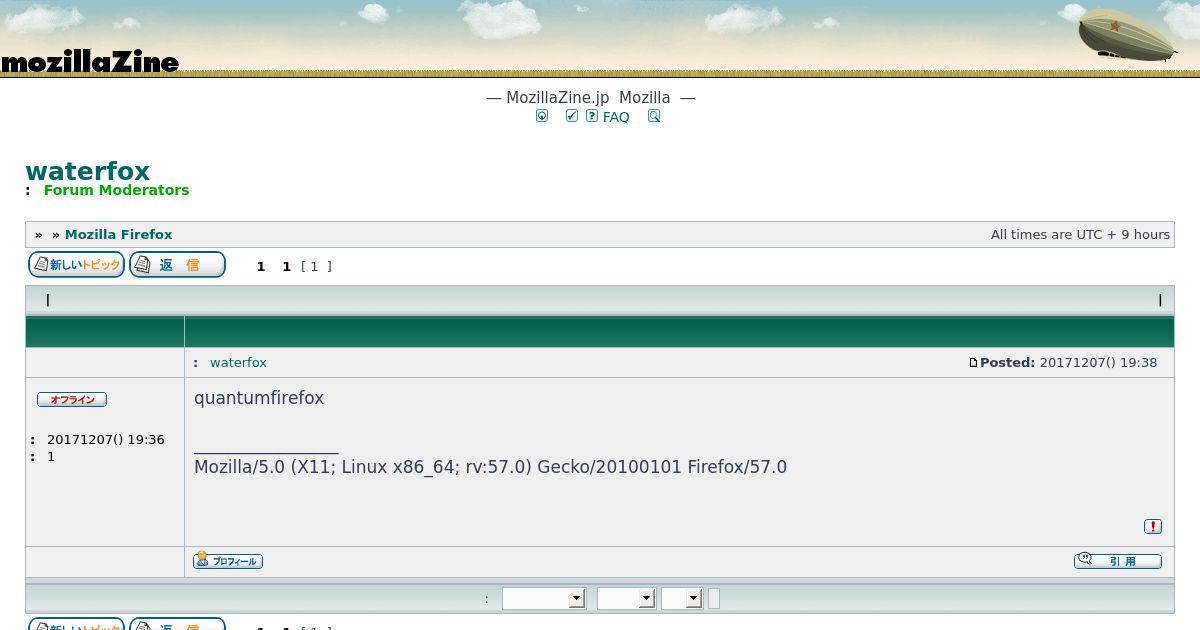This screenshot has height=630, width=1200.
Task: Click the join date 20171207() 19:36
Action: click(106, 440)
